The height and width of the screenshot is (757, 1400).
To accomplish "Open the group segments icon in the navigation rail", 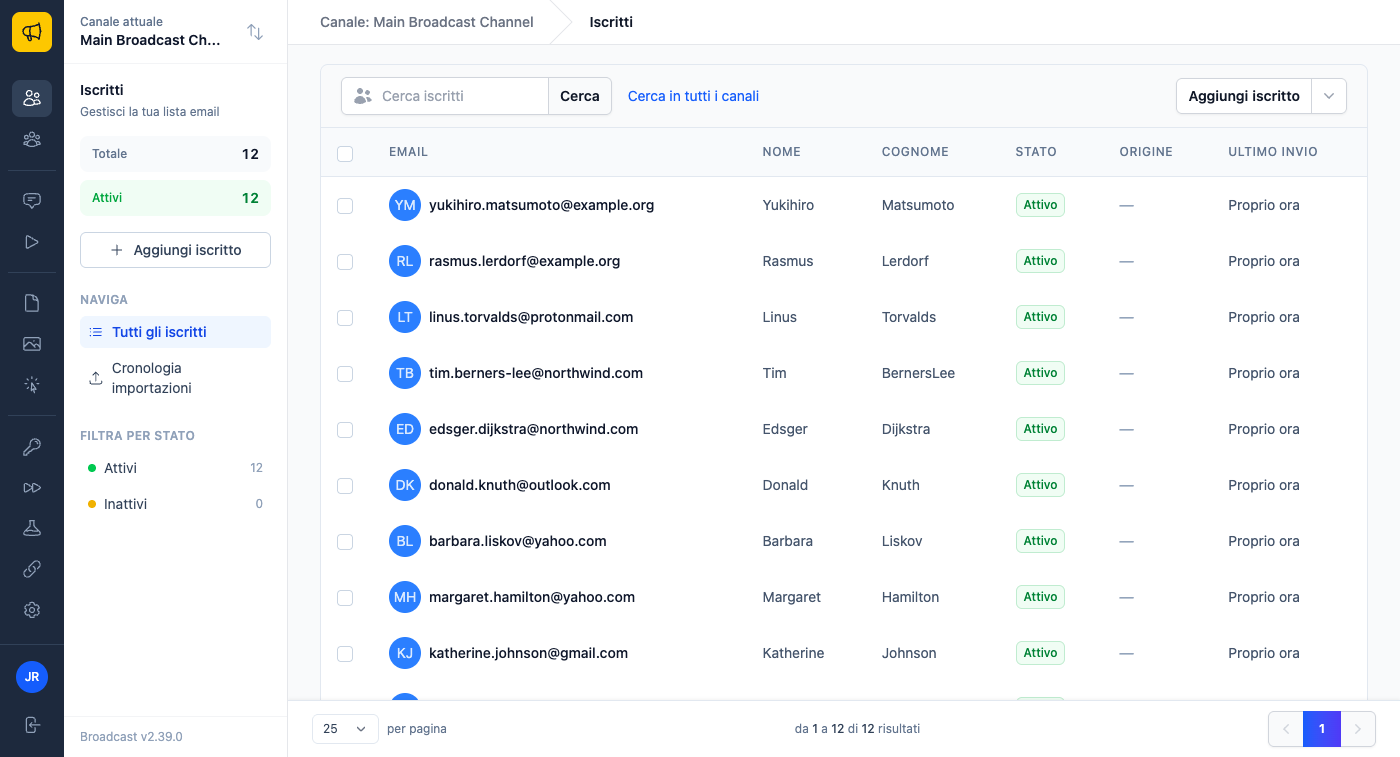I will point(32,140).
